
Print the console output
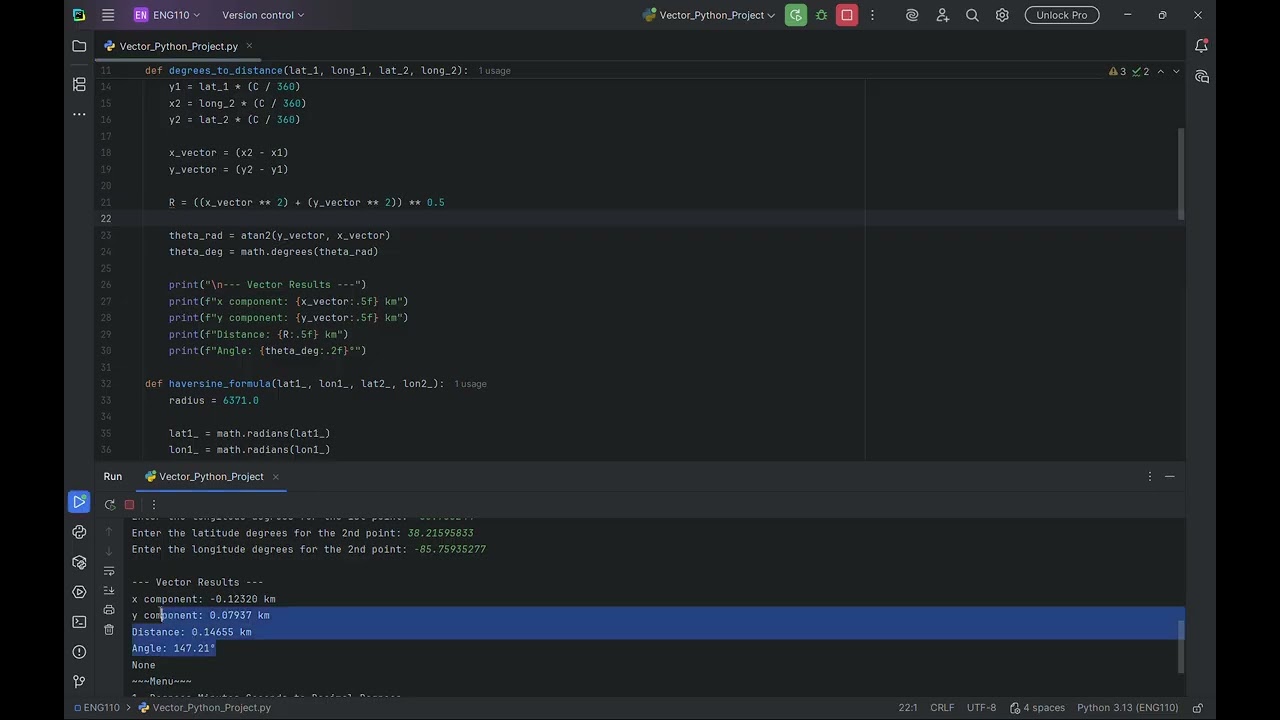tap(109, 610)
